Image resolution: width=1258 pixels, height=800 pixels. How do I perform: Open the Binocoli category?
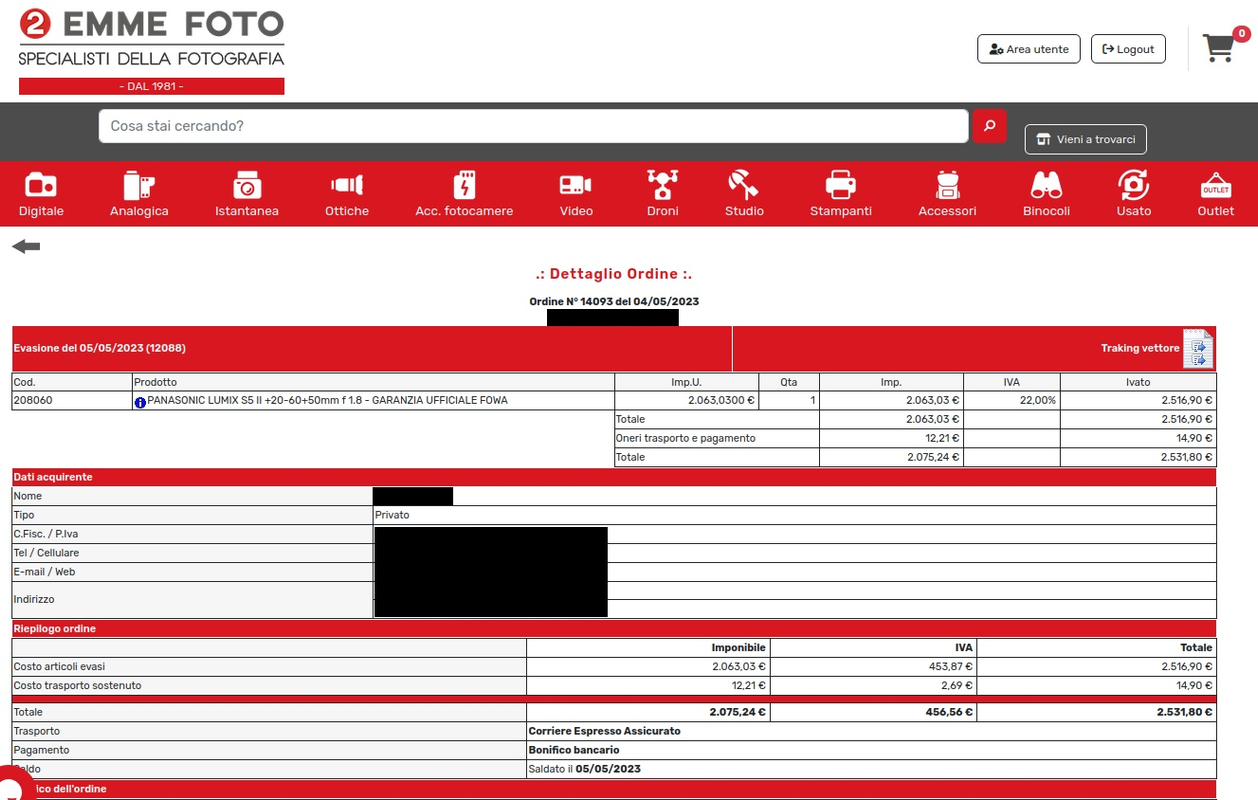[x=1046, y=194]
